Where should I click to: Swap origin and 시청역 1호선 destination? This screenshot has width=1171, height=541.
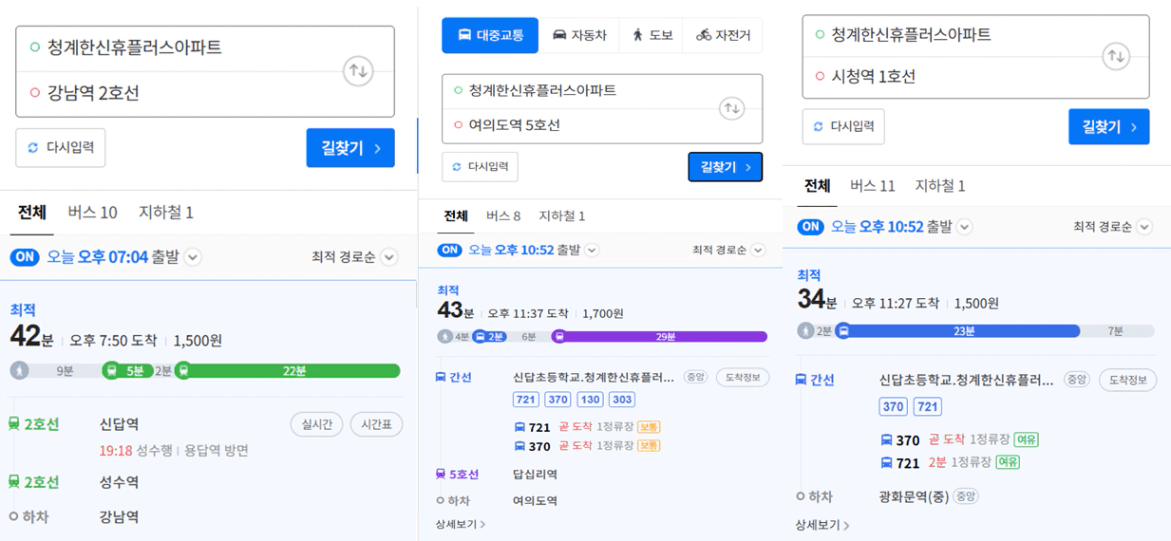(1116, 56)
